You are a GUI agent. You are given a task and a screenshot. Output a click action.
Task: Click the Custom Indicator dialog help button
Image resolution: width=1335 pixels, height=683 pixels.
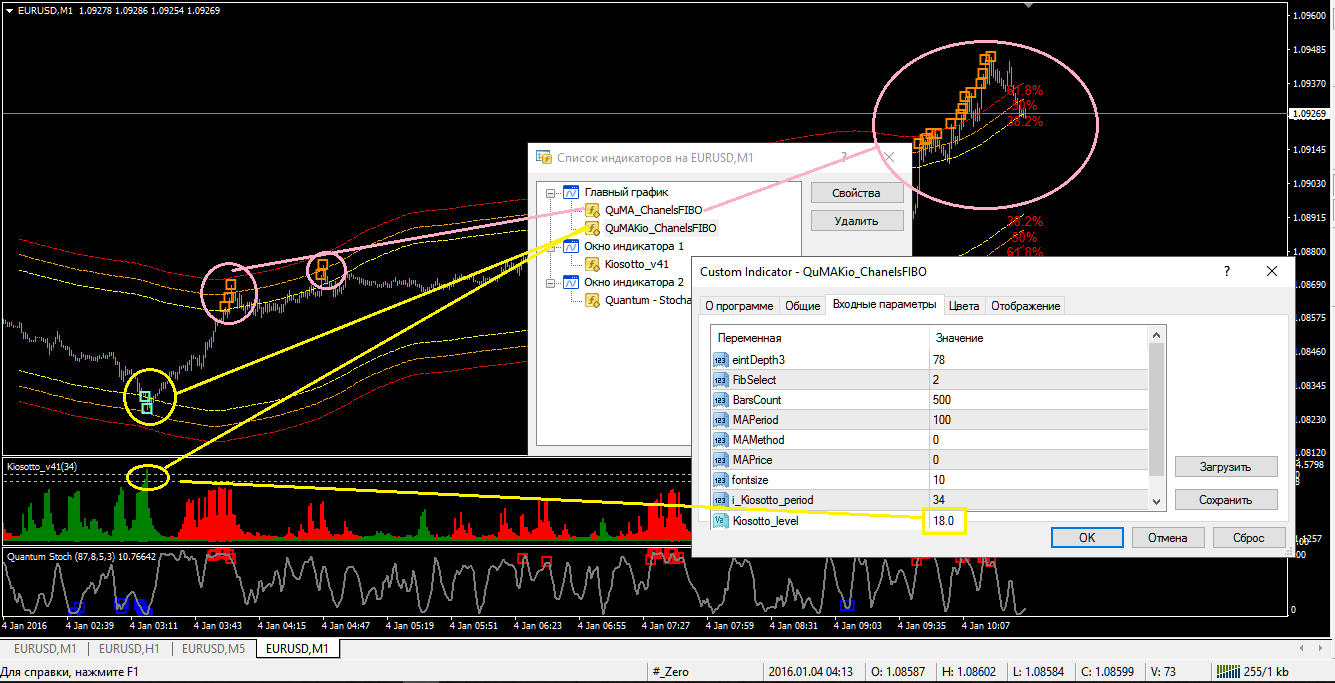coord(1228,271)
